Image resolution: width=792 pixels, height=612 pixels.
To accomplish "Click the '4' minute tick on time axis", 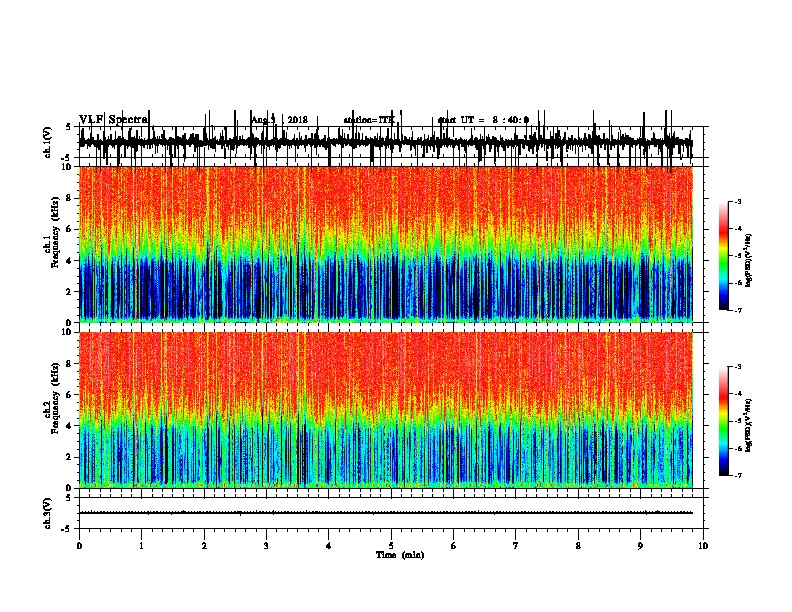I will (329, 546).
